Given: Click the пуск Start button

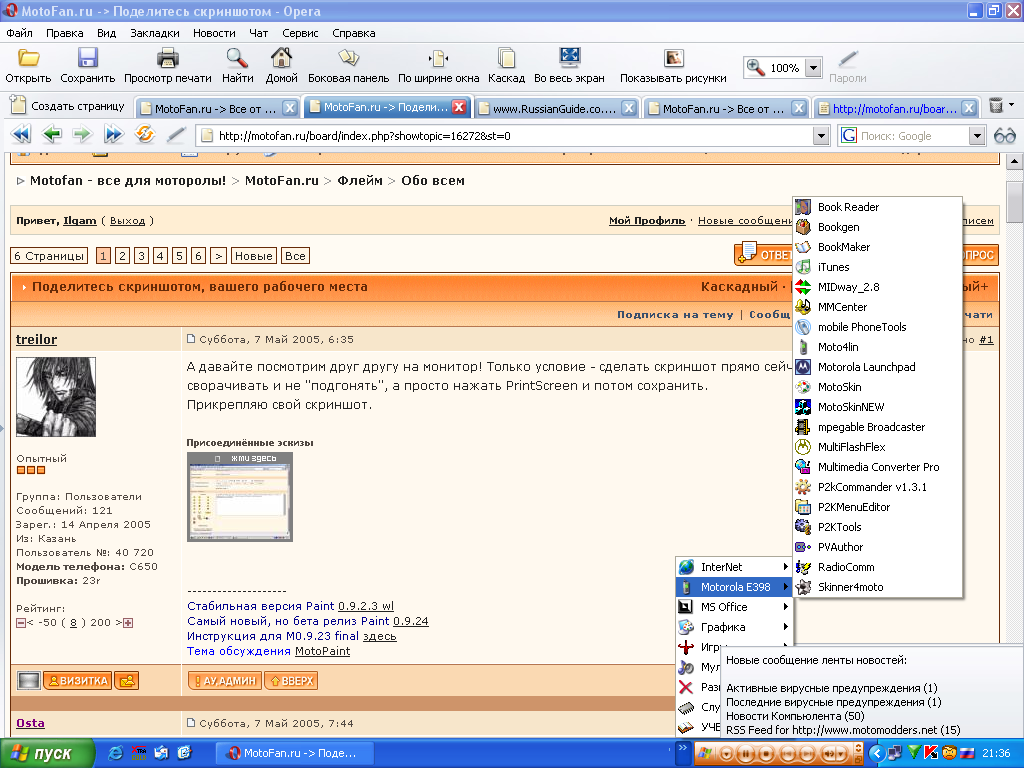Looking at the screenshot, I should (x=48, y=753).
